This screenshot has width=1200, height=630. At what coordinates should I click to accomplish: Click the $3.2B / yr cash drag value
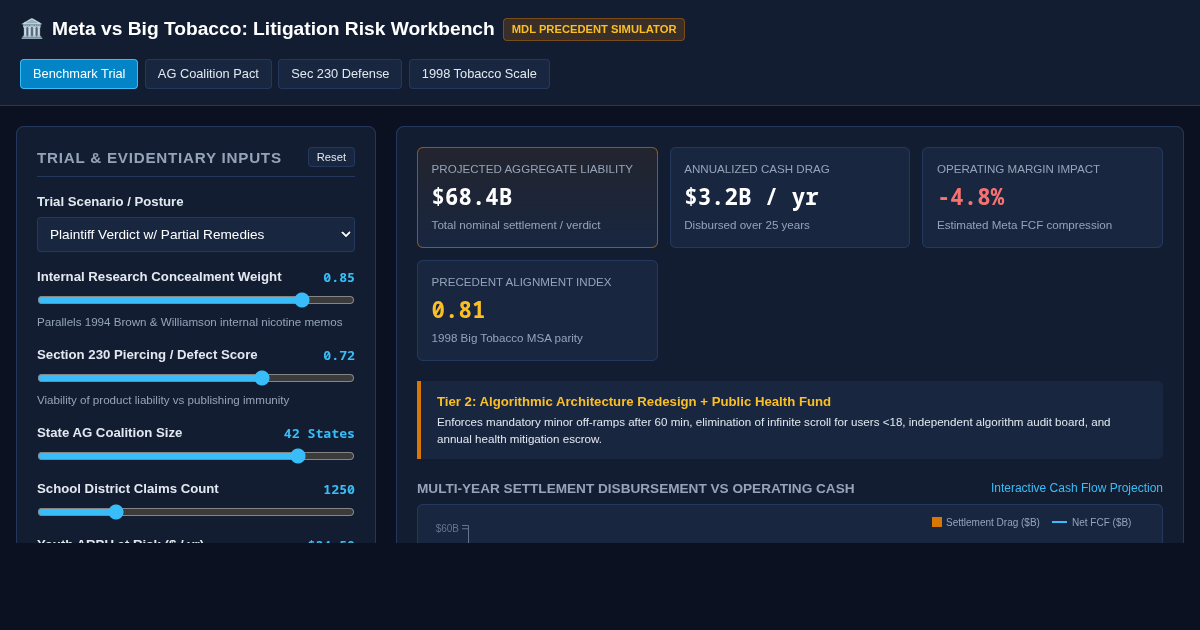pos(751,197)
